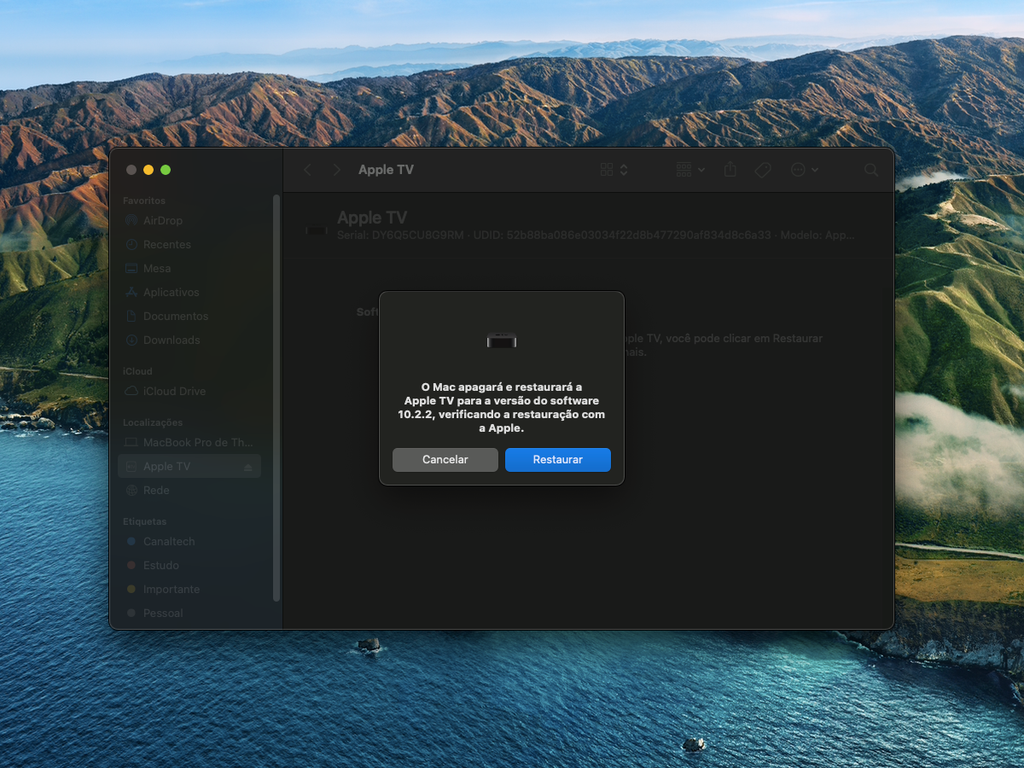Click the Localizações section header
The height and width of the screenshot is (768, 1024).
(153, 423)
